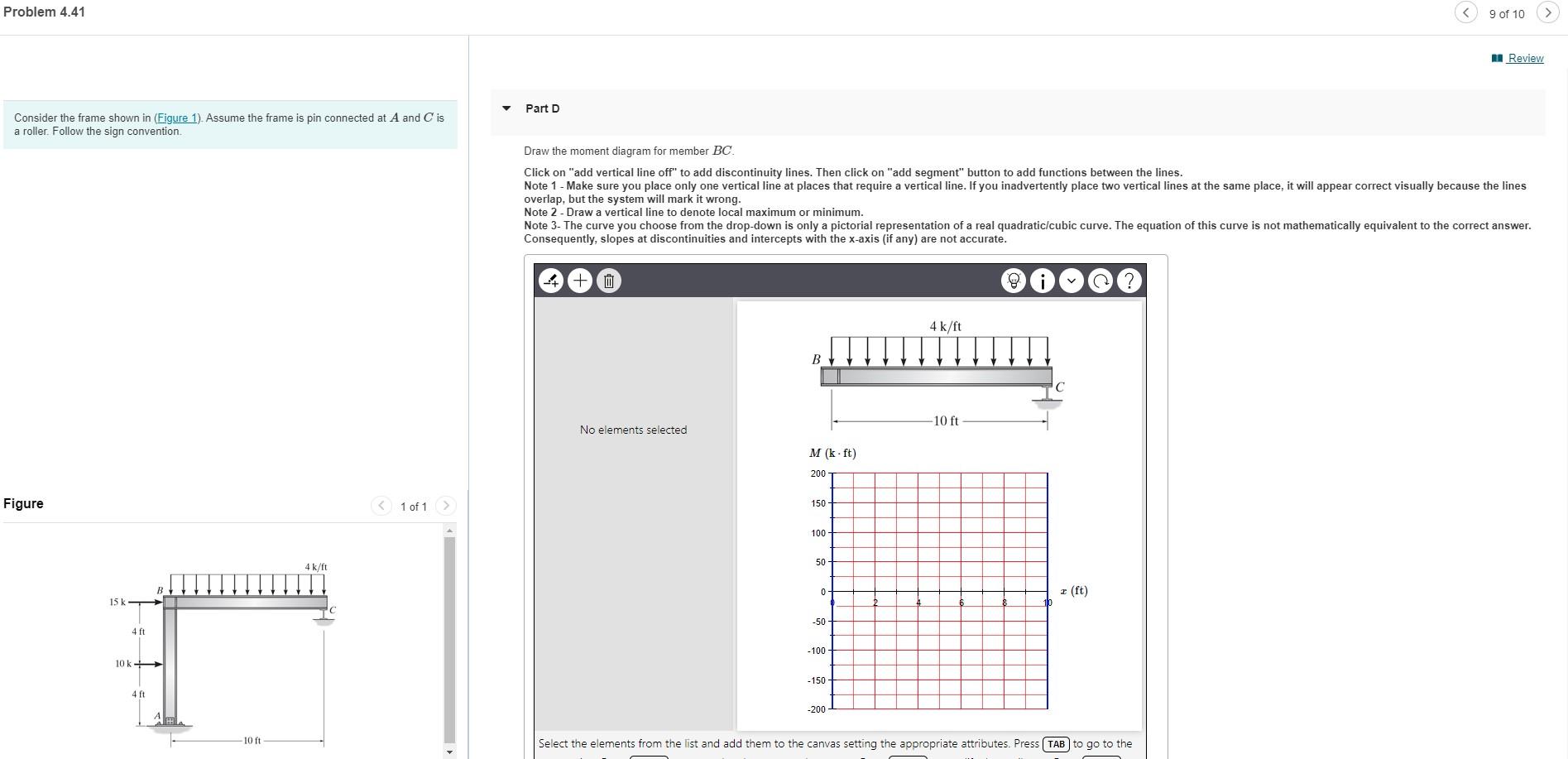Open the Figure 1 link
The width and height of the screenshot is (1568, 759).
click(178, 118)
